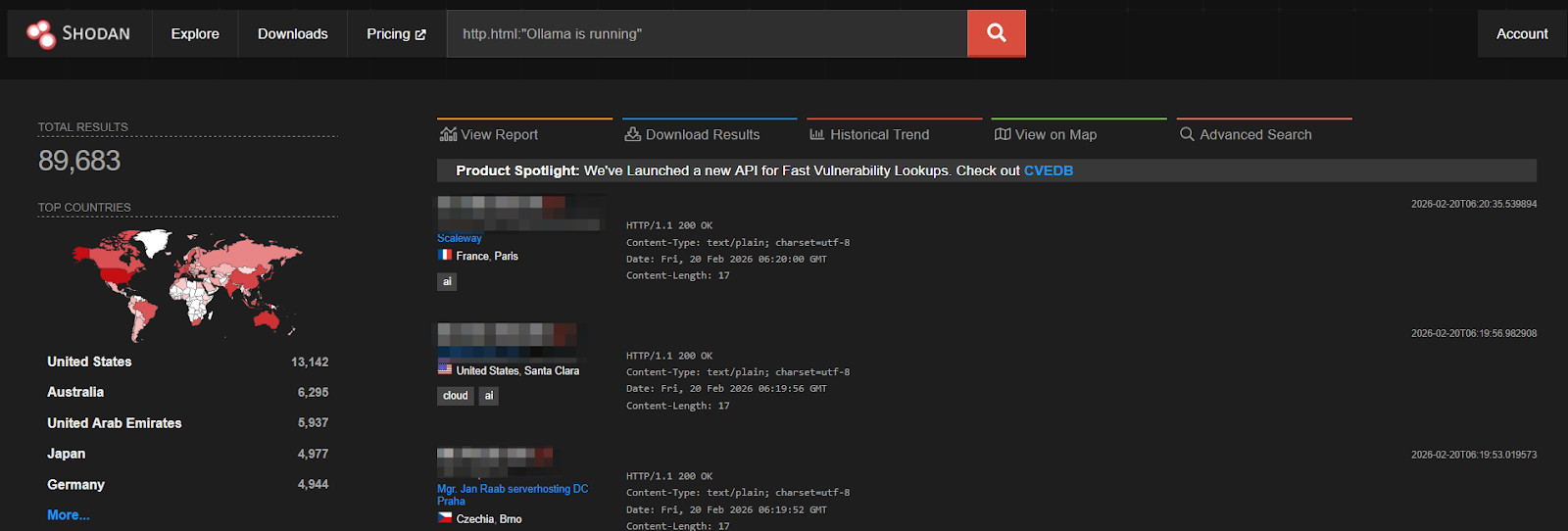Open the Account menu
Viewport: 1568px width, 531px height.
[1522, 33]
